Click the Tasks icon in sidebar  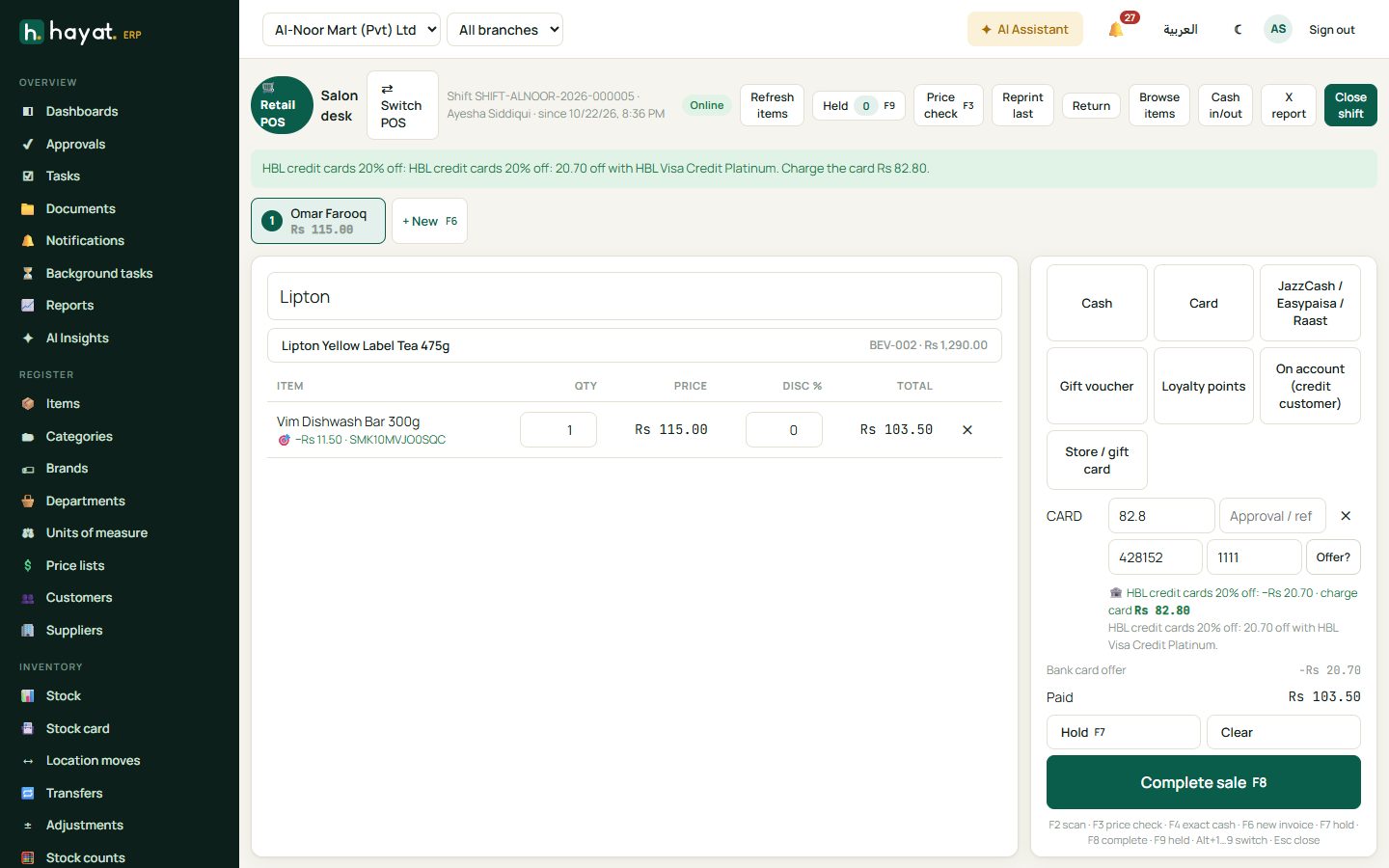tap(28, 176)
